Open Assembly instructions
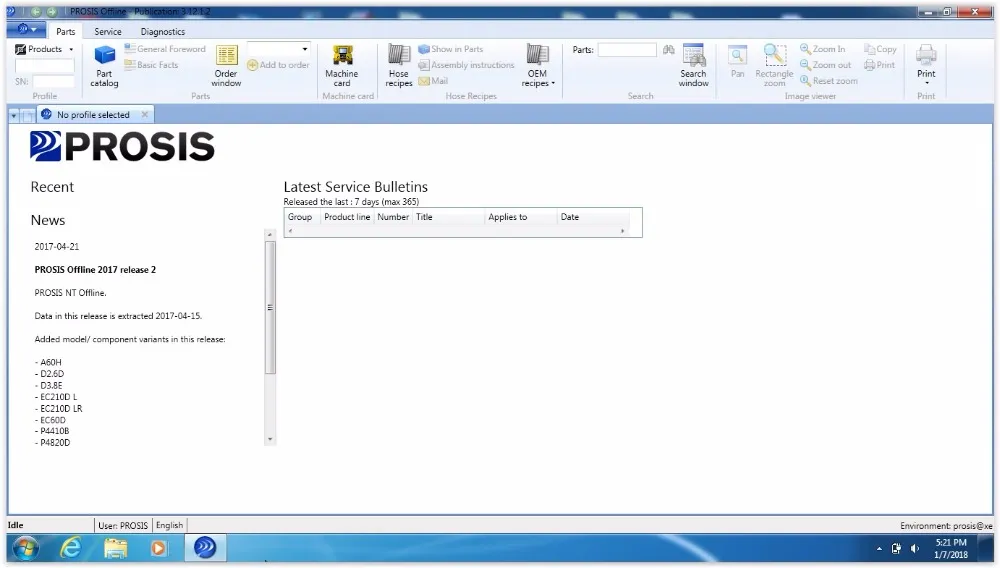Viewport: 1000px width, 568px height. [466, 65]
